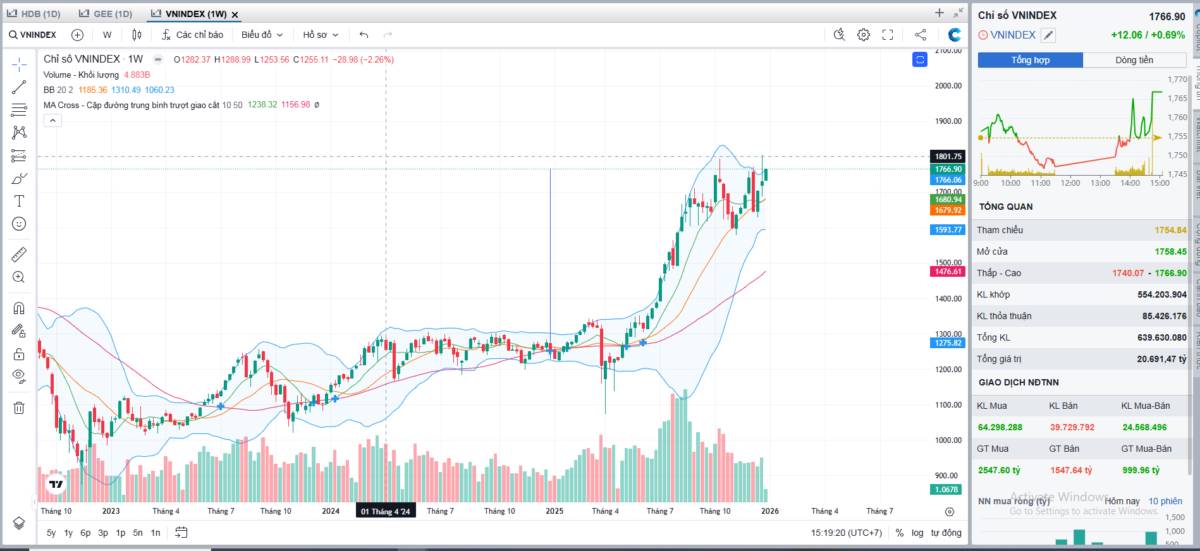Viewport: 1200px width, 551px height.
Task: Toggle lock all drawings padlock
Action: click(x=18, y=354)
